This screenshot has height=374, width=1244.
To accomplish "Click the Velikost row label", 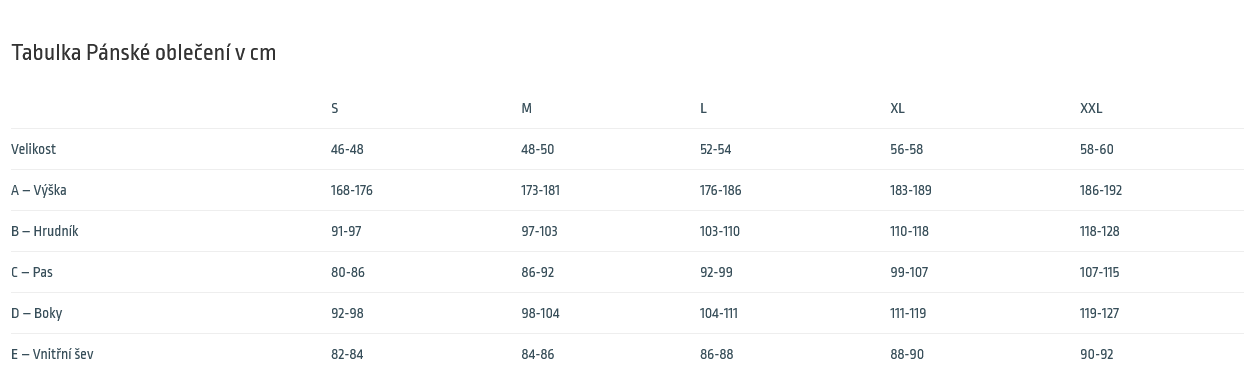I will (34, 149).
